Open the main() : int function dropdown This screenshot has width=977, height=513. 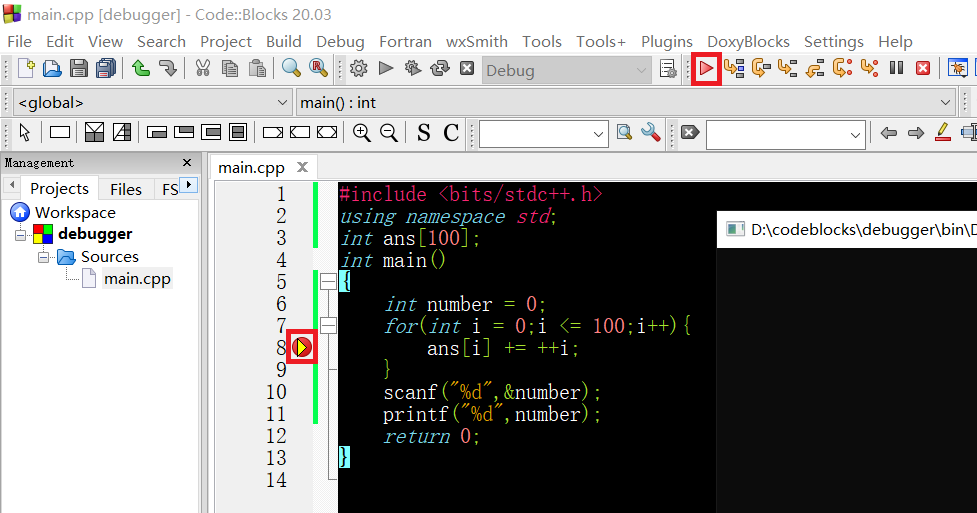click(626, 102)
